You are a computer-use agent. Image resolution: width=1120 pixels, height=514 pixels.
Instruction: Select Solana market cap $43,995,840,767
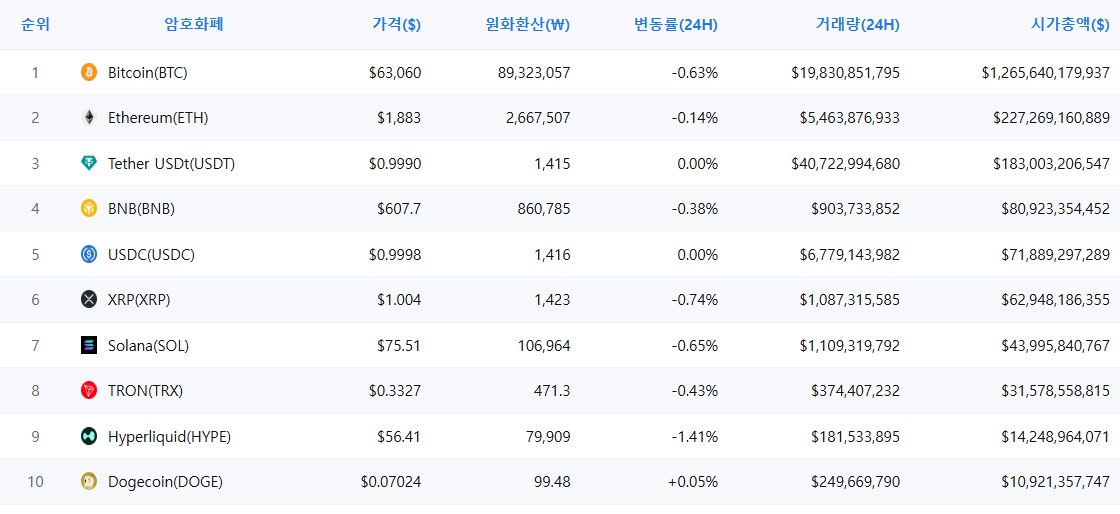point(1056,346)
